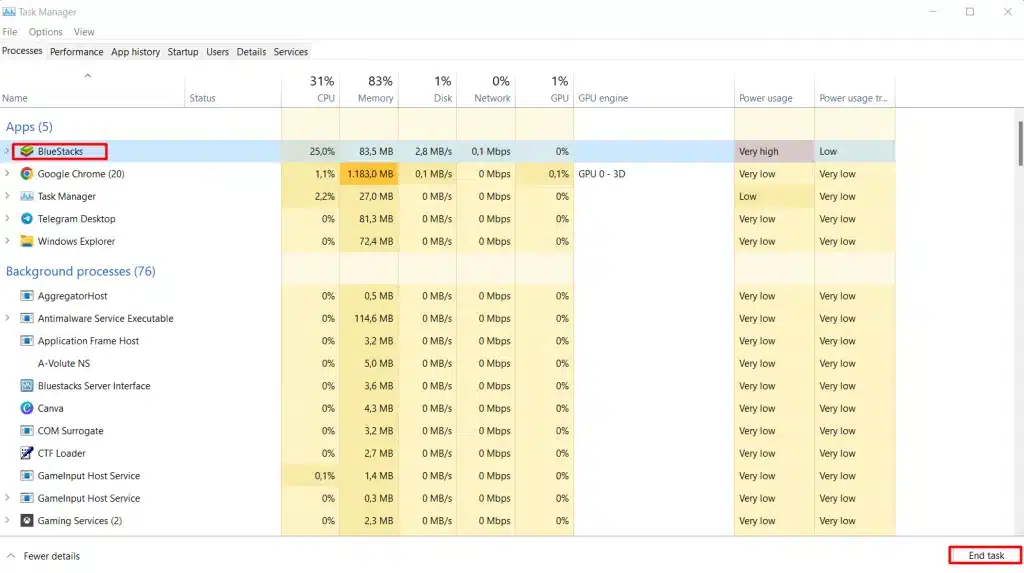Select the Apps (5) group heading
The image size is (1024, 573).
point(29,127)
